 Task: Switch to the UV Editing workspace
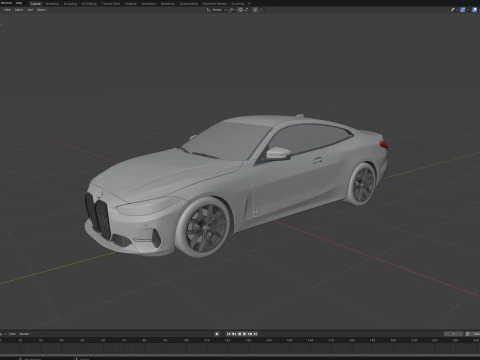[89, 4]
